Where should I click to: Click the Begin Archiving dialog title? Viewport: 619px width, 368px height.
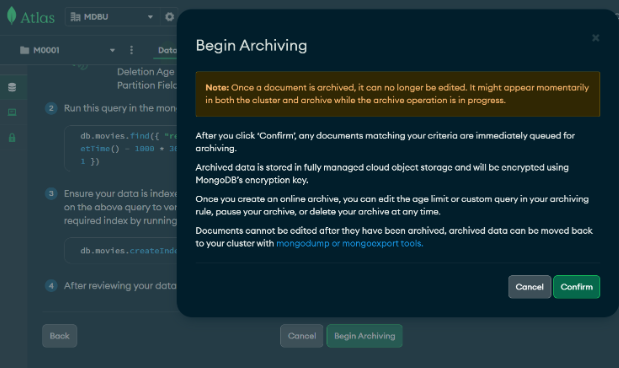click(251, 45)
